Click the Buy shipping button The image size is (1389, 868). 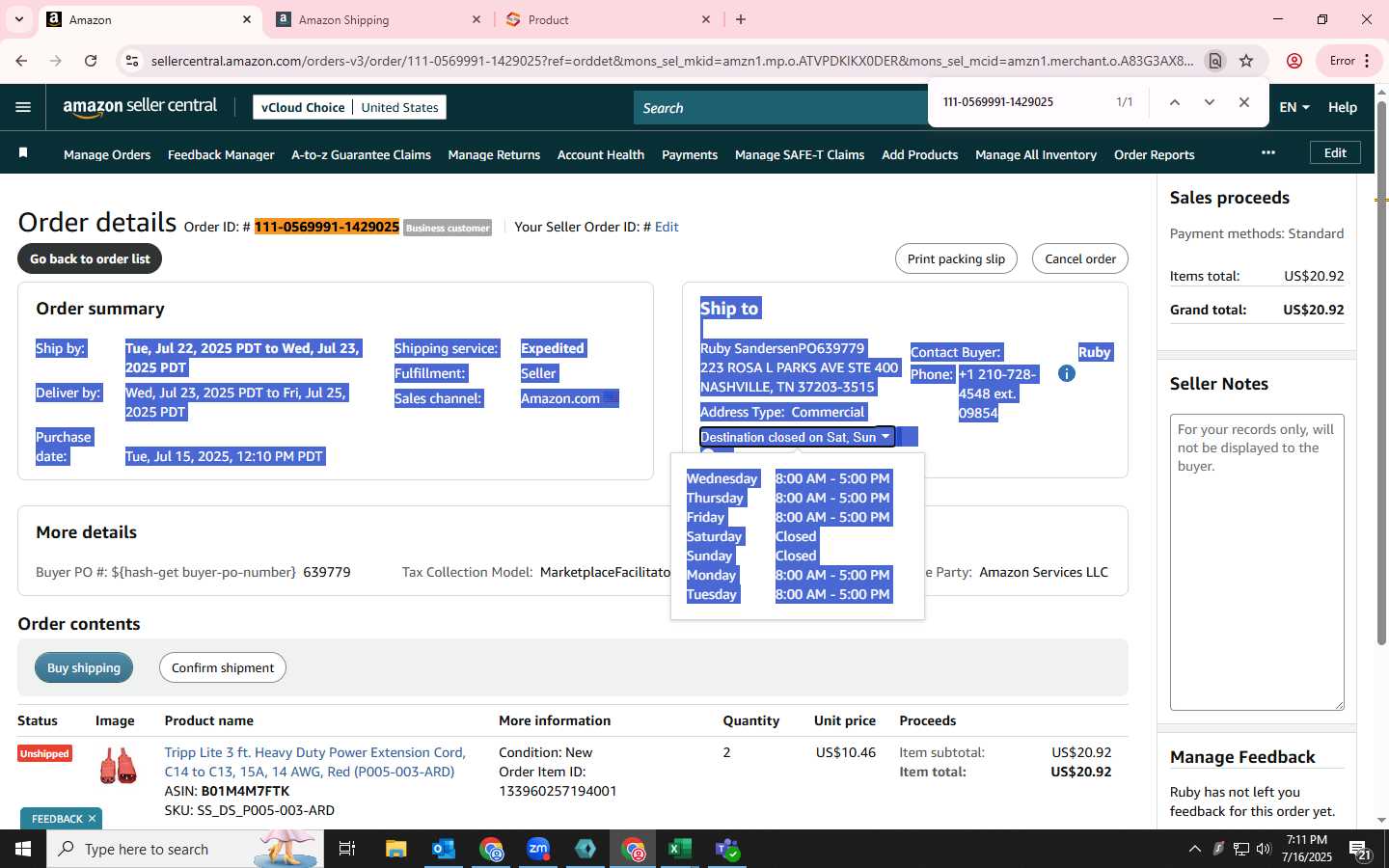tap(84, 667)
